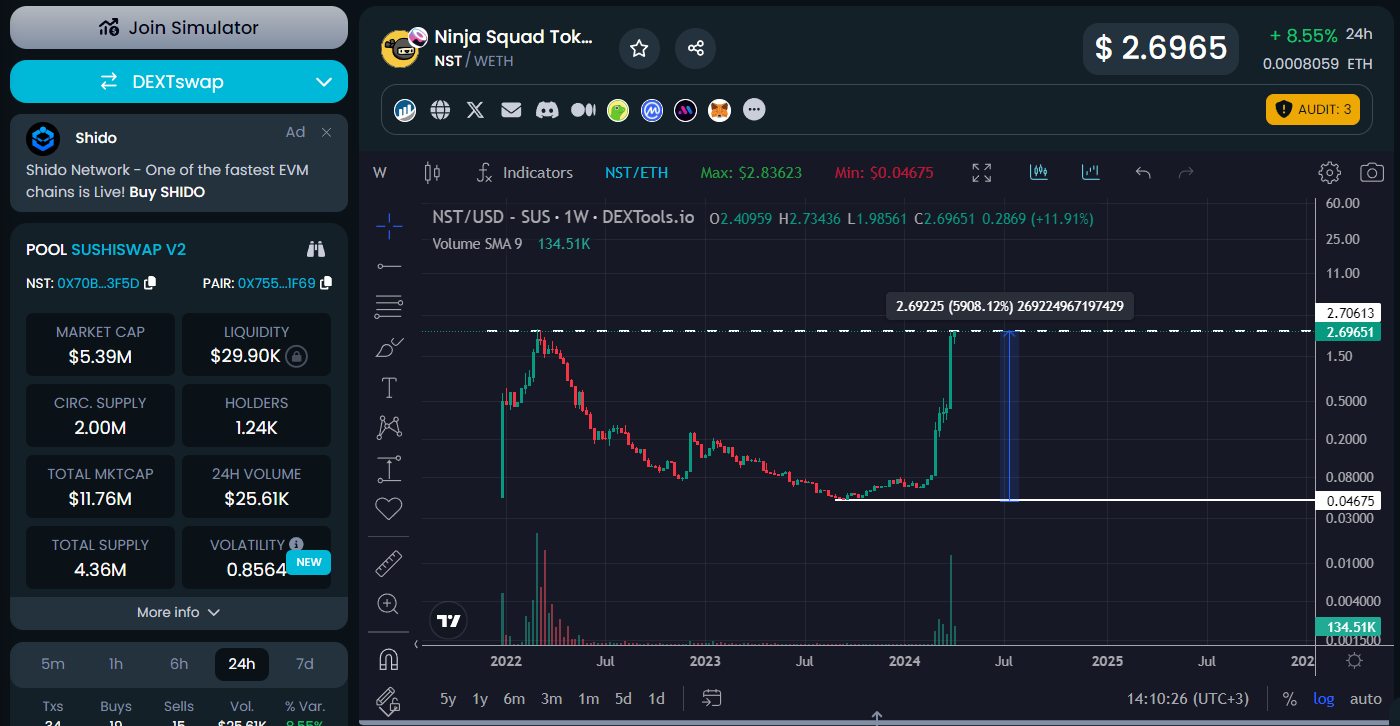Screen dimensions: 1400x726
Task: Select the 6h stats tab
Action: pyautogui.click(x=179, y=664)
